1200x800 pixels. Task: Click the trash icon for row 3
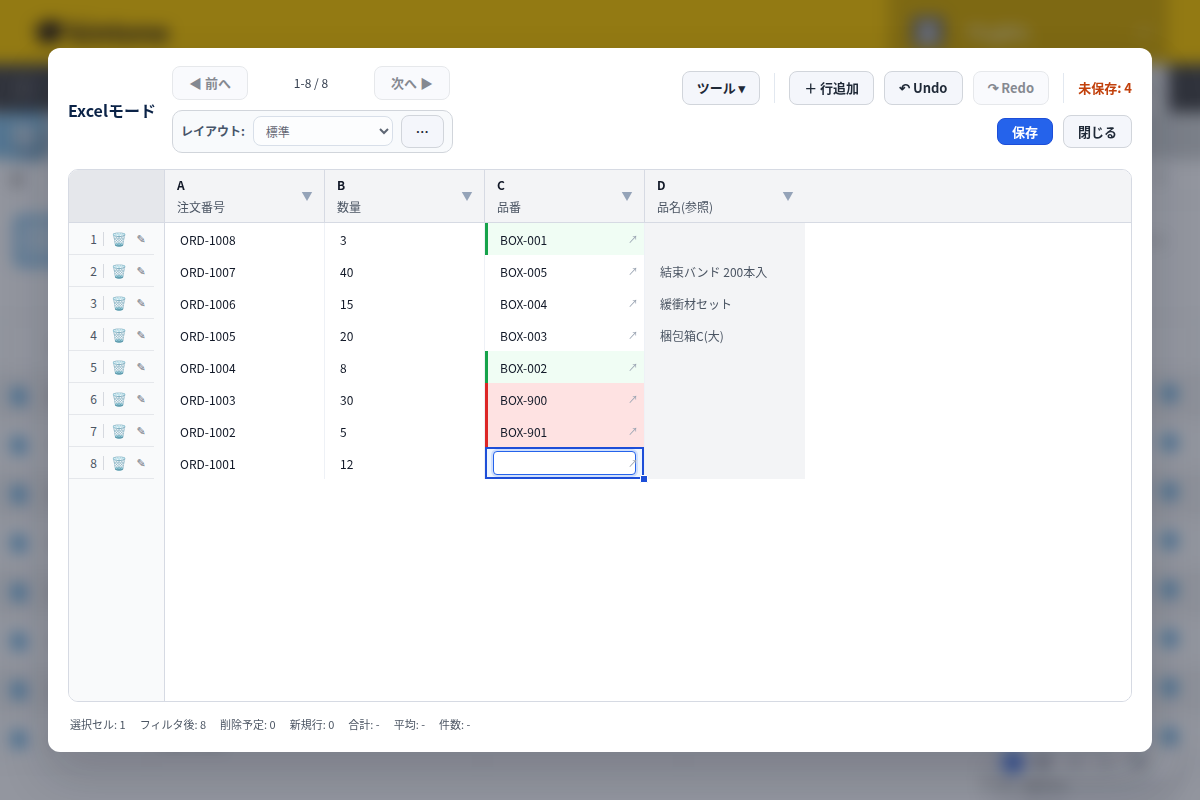click(119, 303)
